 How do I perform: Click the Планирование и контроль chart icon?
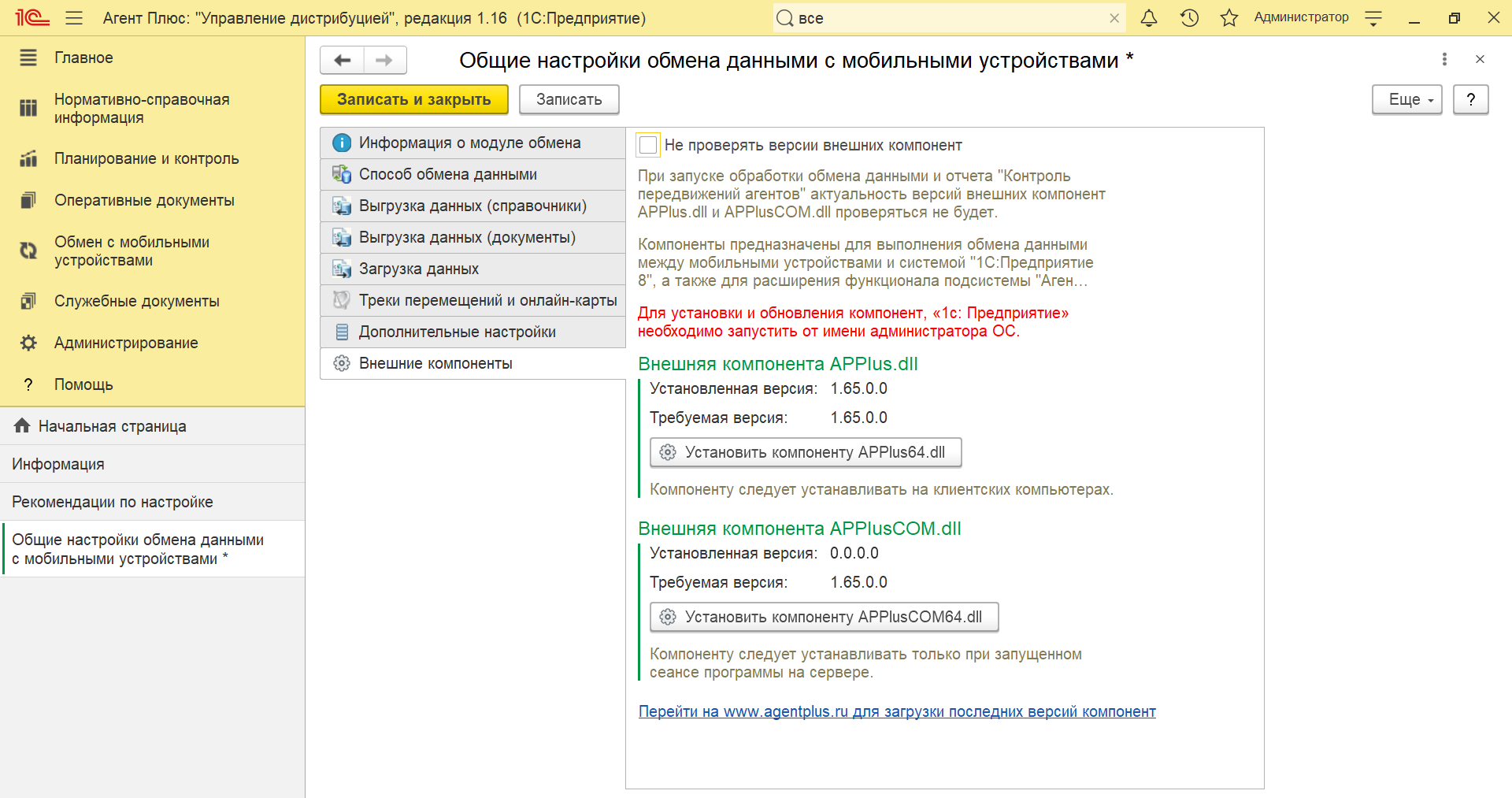[28, 158]
